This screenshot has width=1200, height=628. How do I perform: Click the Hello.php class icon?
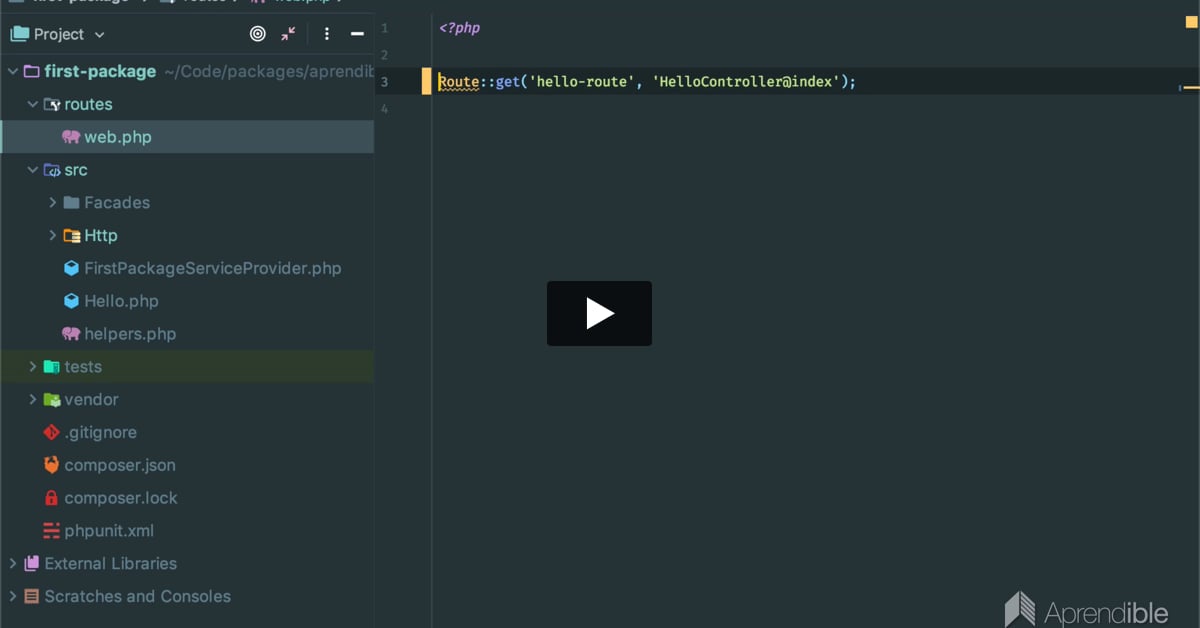point(71,301)
